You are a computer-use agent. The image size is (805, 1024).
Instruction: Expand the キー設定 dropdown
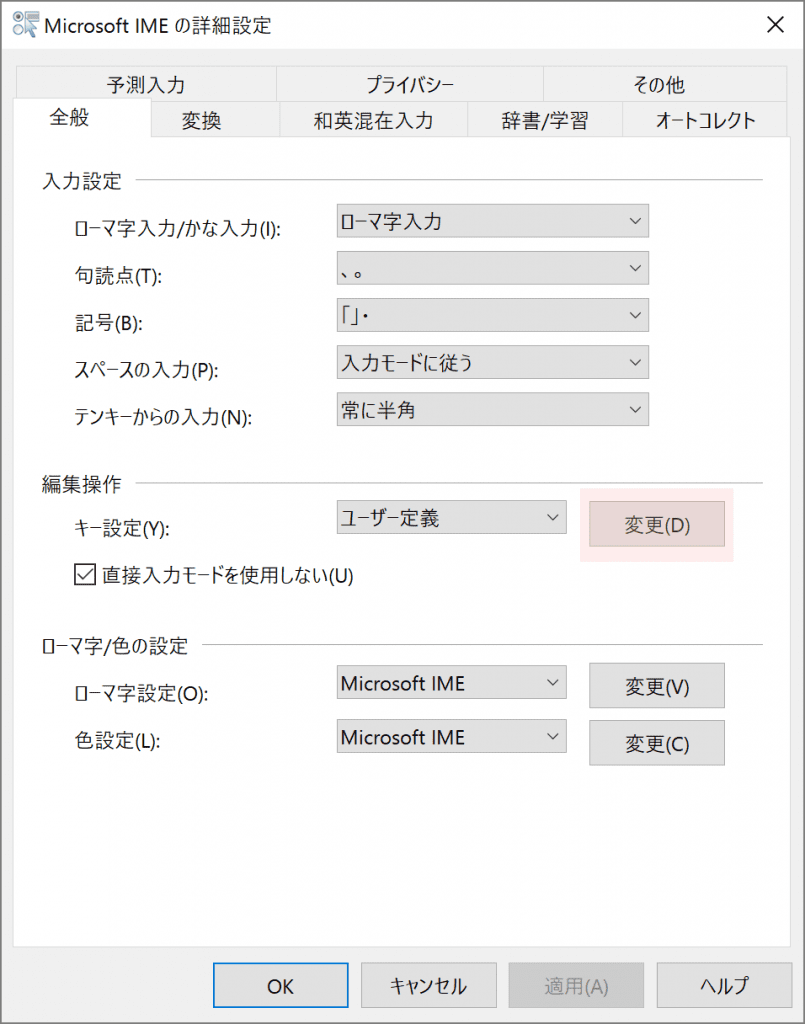pyautogui.click(x=452, y=518)
